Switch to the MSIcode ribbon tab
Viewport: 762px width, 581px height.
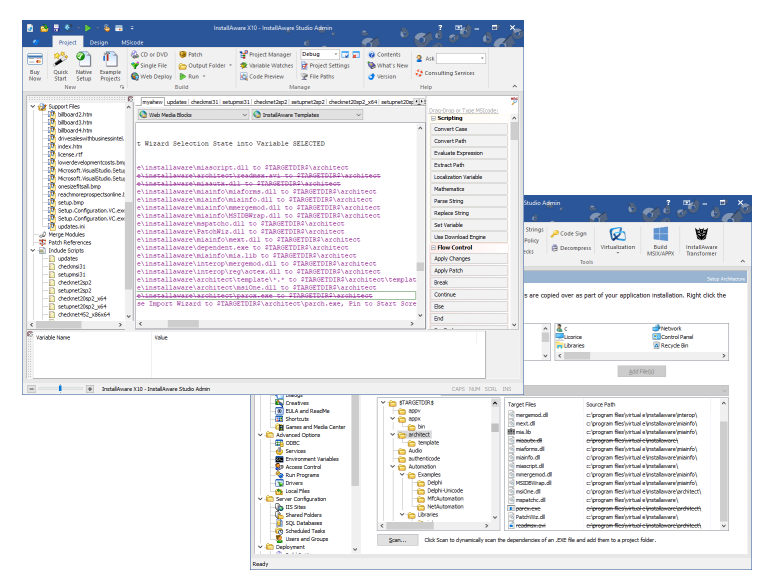pos(132,43)
